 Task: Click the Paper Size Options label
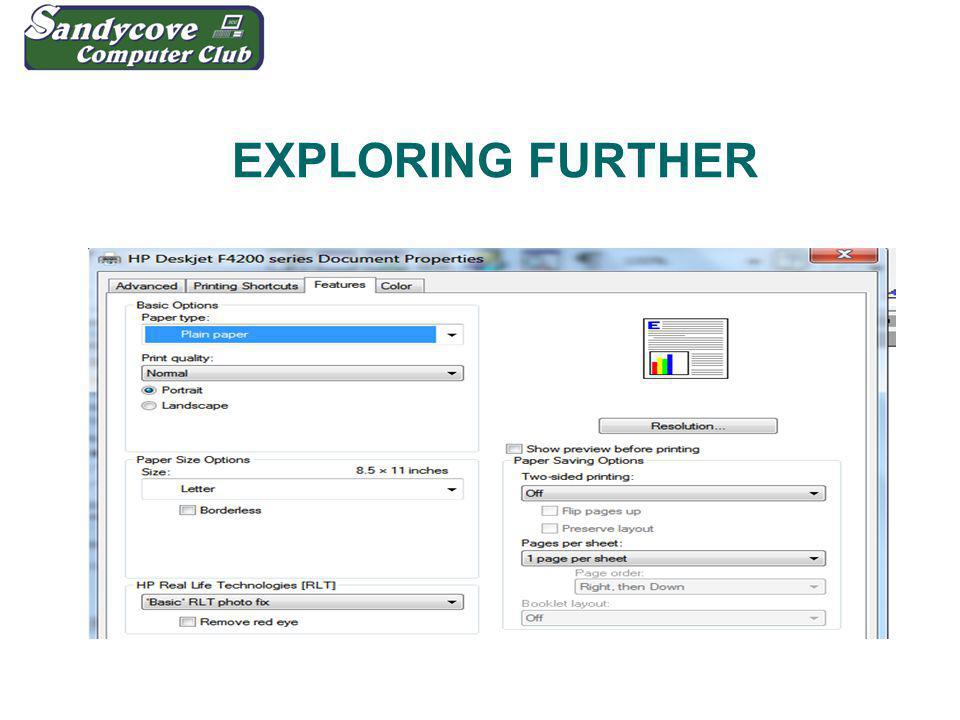(193, 460)
